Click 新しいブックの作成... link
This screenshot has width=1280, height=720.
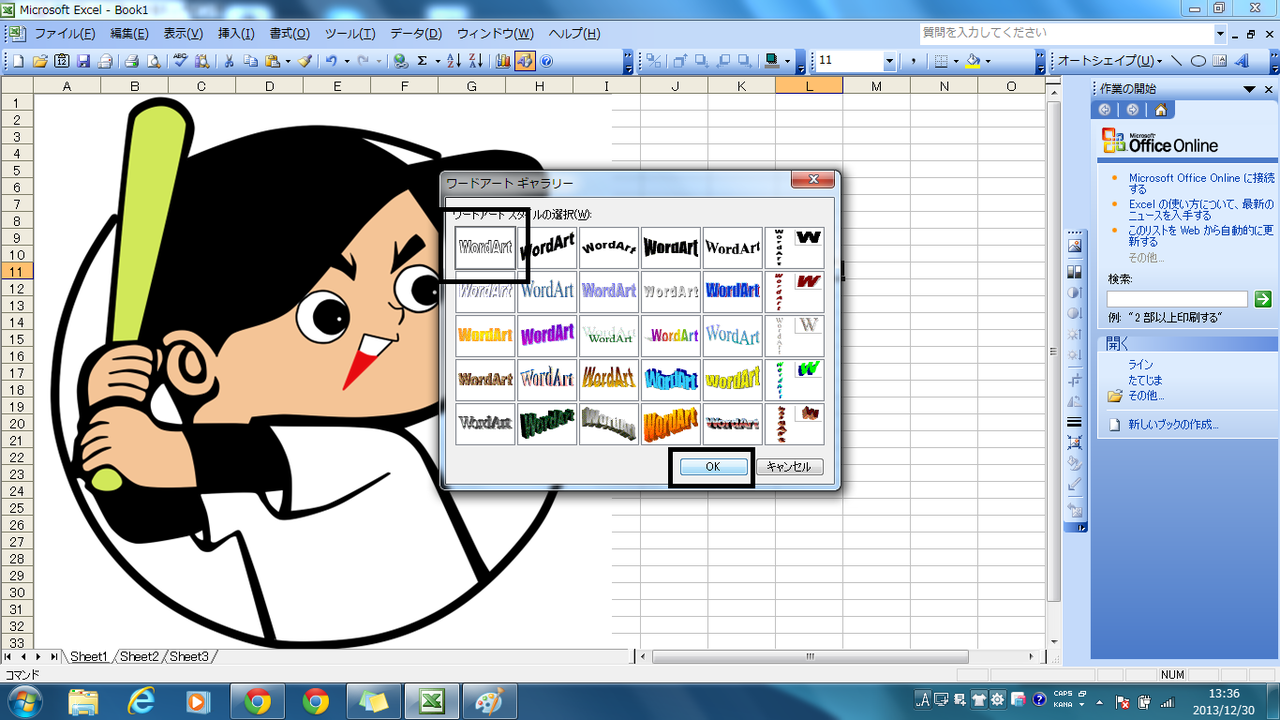(1173, 425)
